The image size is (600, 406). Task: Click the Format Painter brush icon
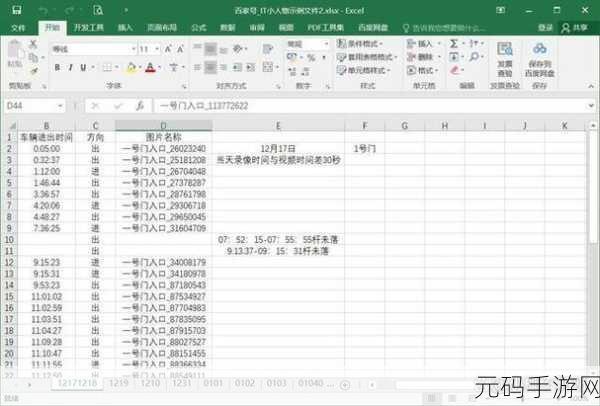point(34,71)
